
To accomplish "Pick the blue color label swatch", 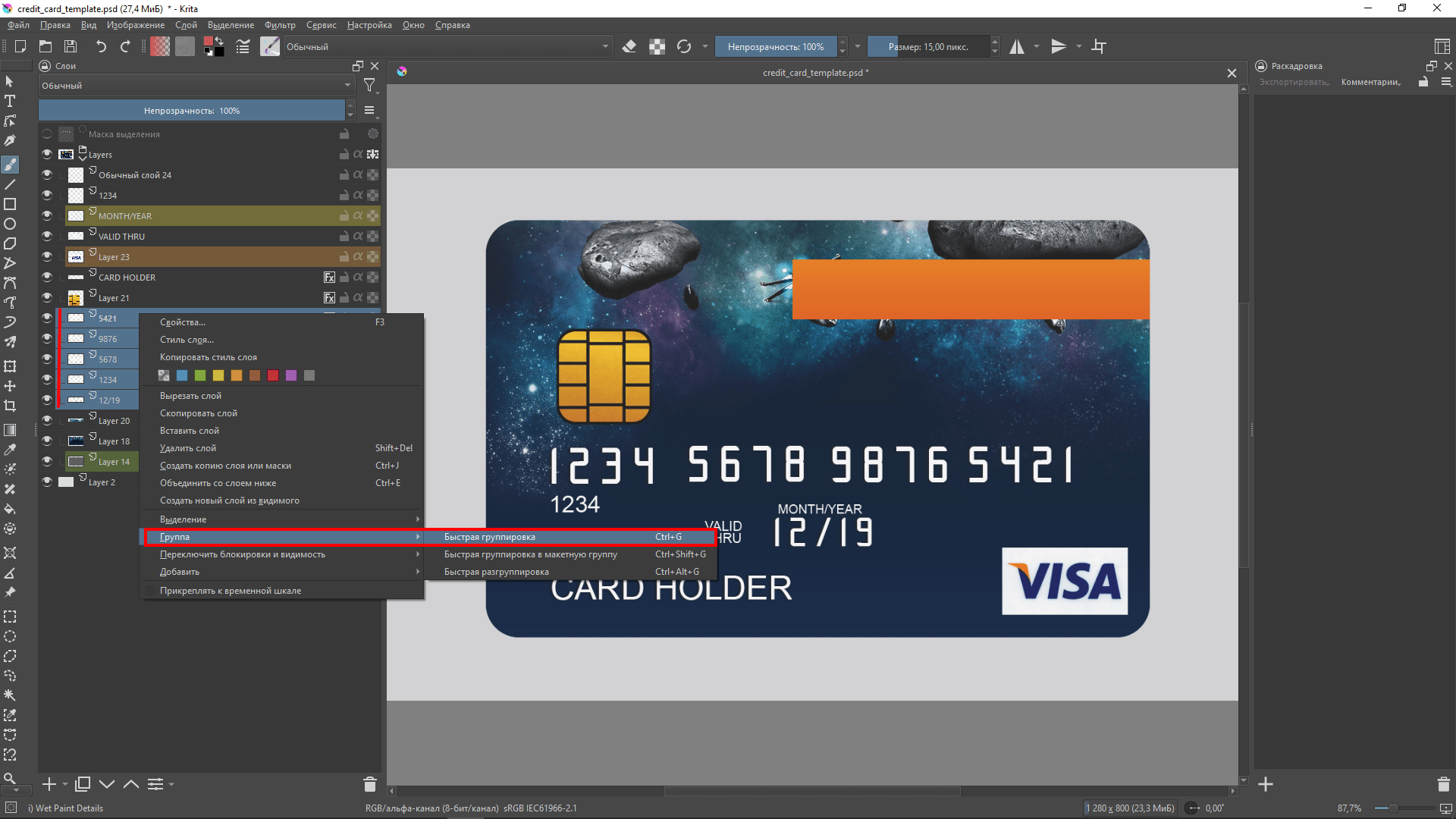I will 182,375.
